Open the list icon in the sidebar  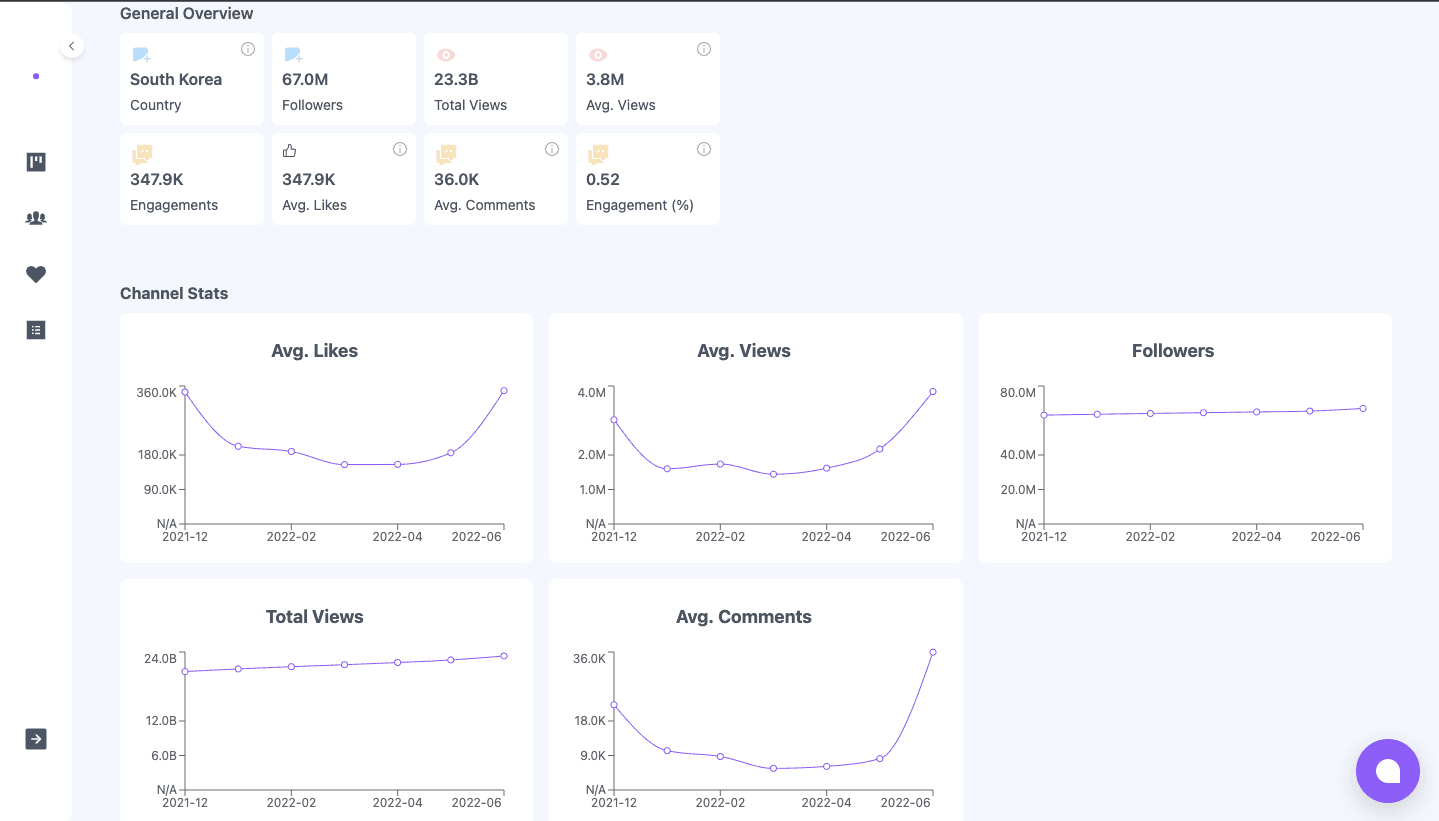click(x=36, y=330)
